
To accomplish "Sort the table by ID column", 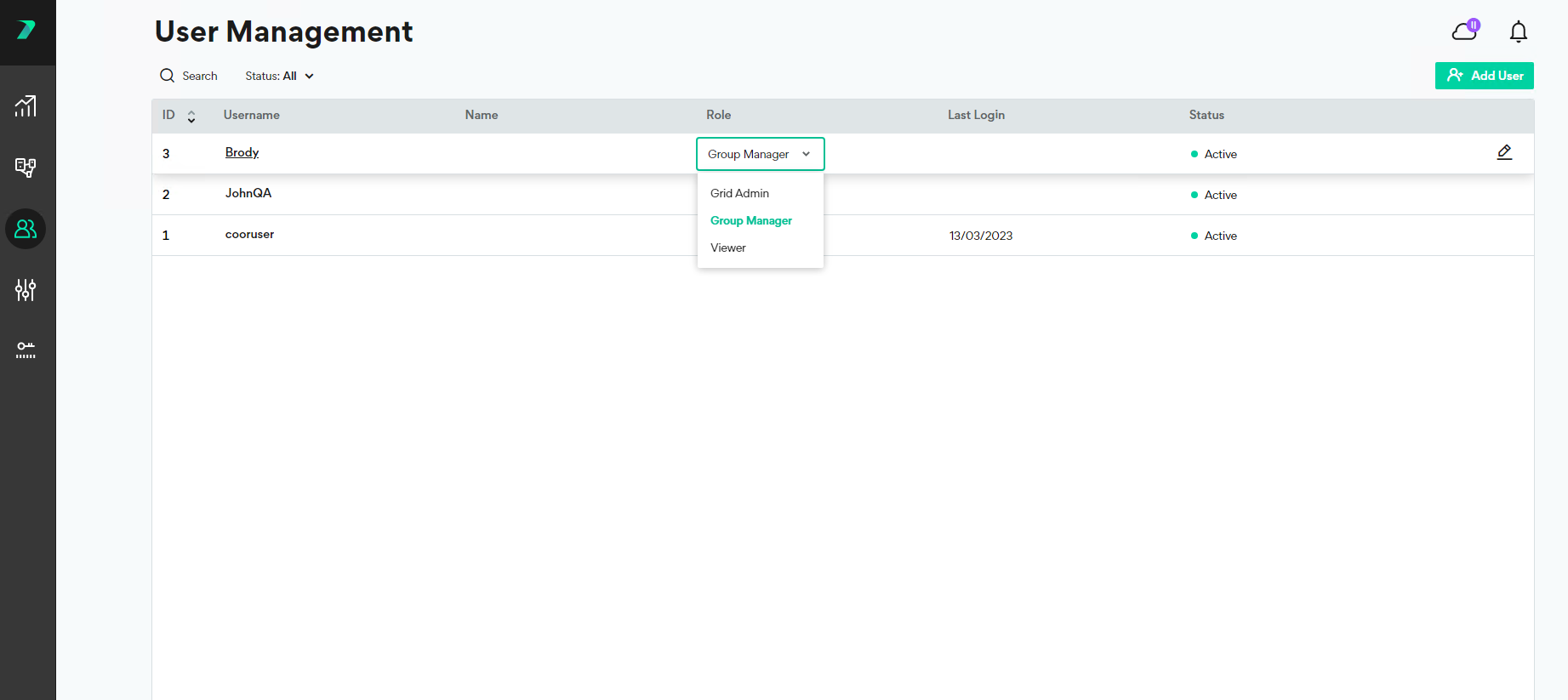I will (191, 116).
